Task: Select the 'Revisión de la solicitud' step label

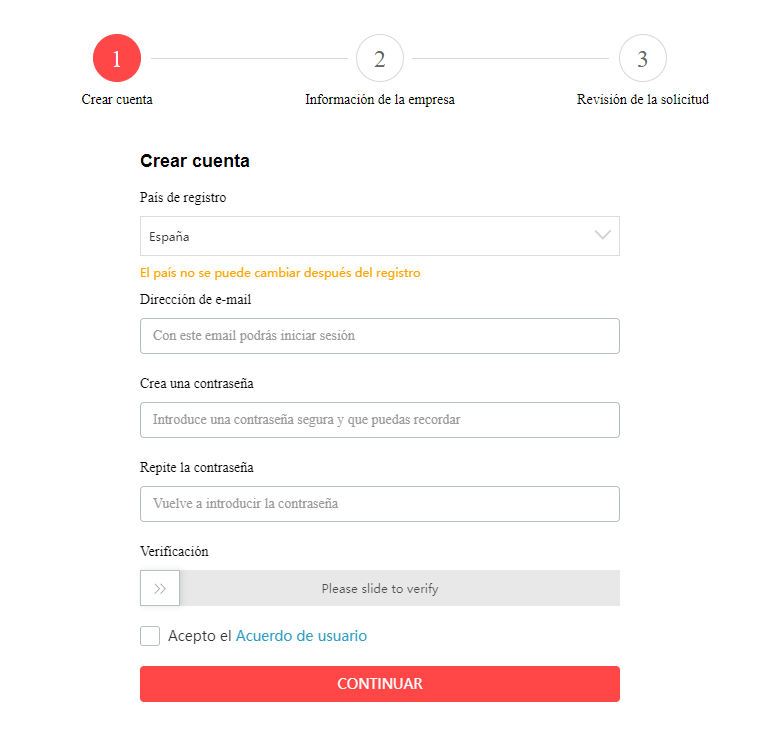Action: pos(643,100)
